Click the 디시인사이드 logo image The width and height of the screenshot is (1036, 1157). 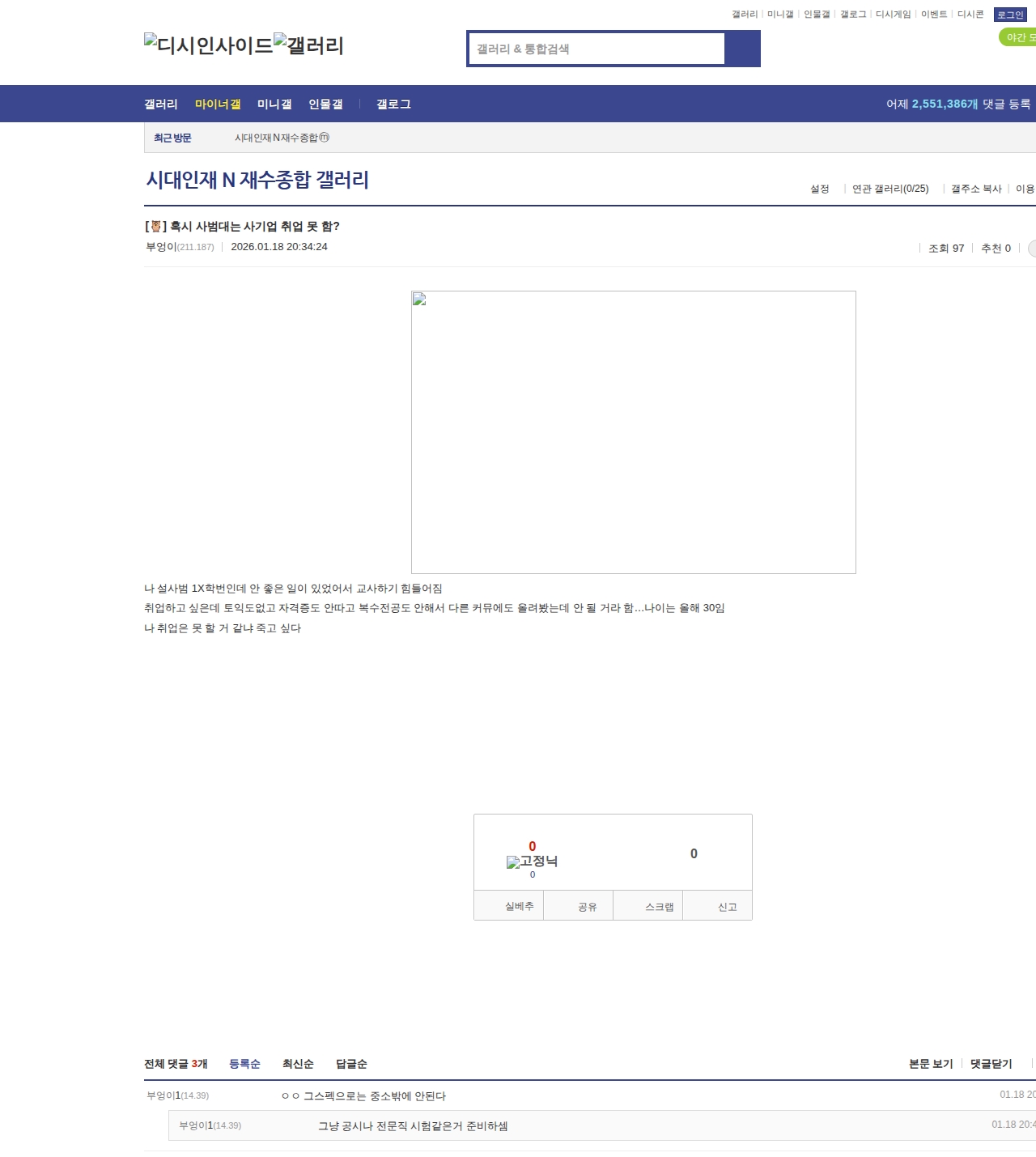[x=209, y=45]
